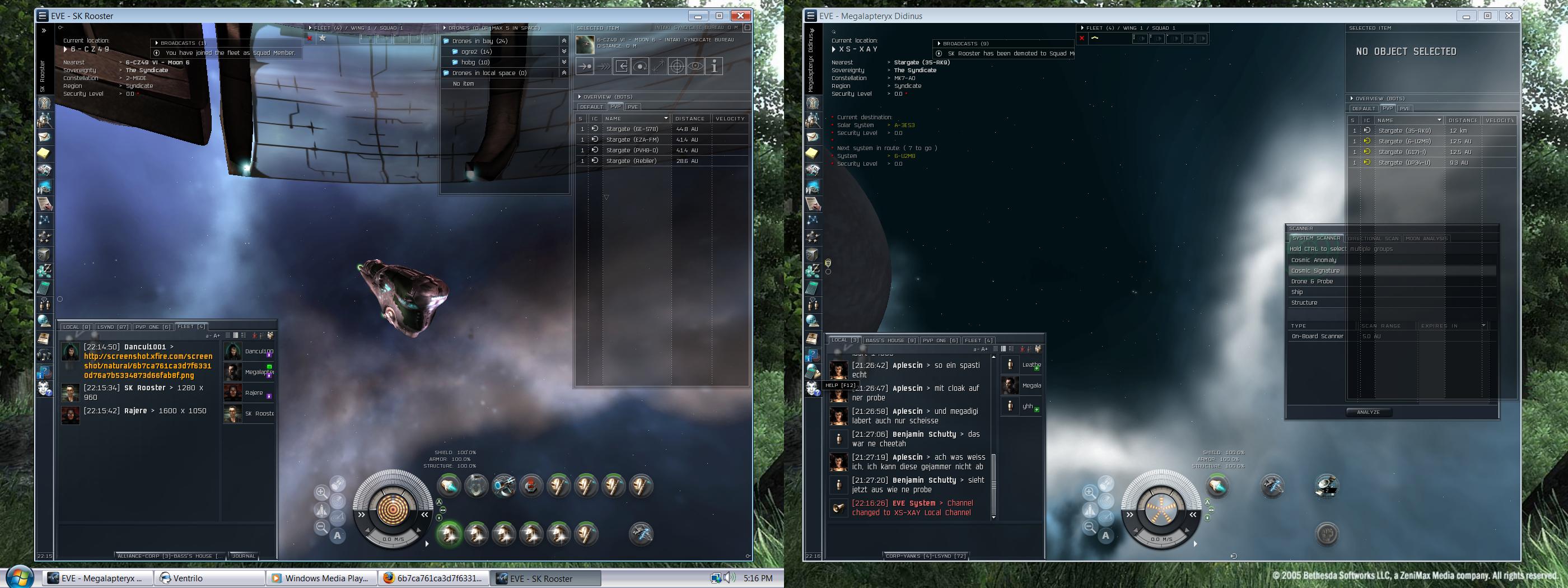Open yellow Notepad icon in SK Rooster sidebar

pyautogui.click(x=44, y=153)
